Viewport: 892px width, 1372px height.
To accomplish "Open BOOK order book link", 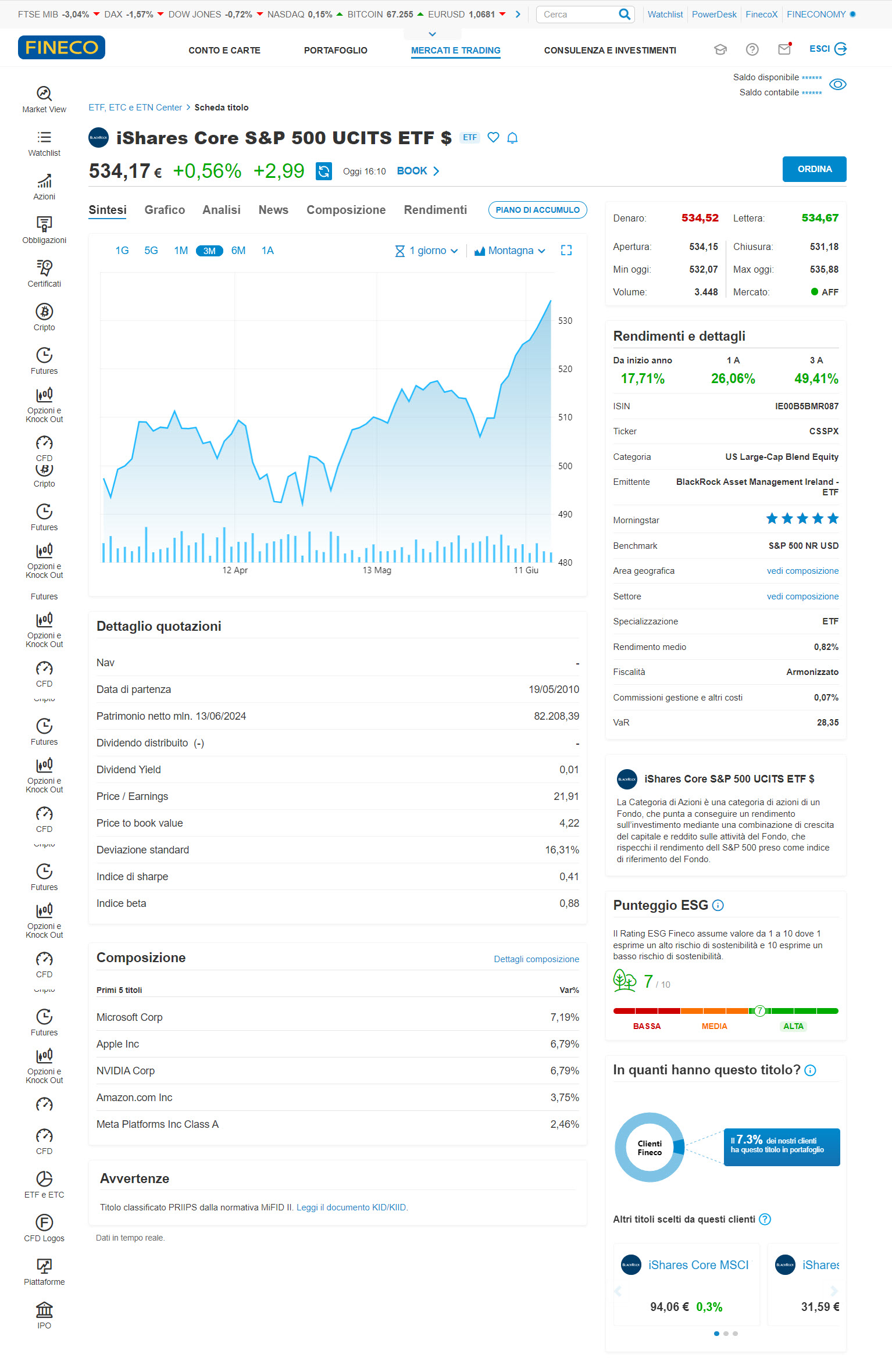I will pos(418,171).
